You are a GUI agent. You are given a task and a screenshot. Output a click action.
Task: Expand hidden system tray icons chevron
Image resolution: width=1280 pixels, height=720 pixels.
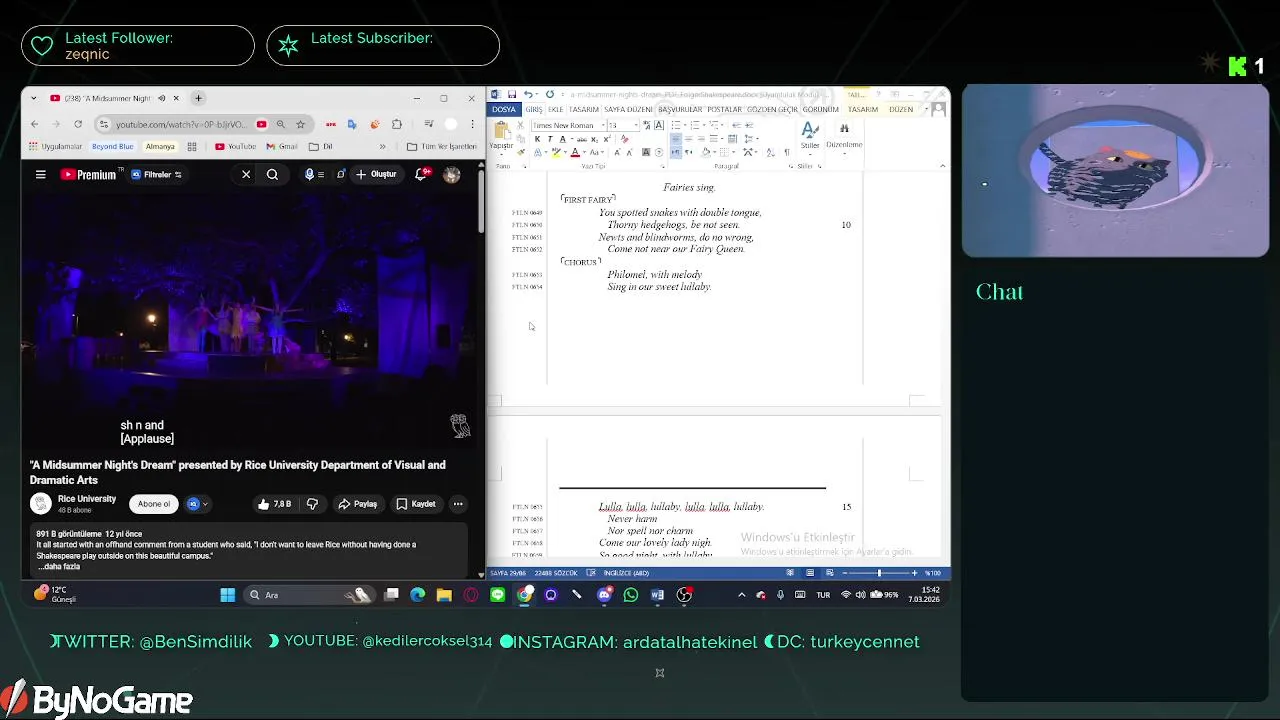[x=741, y=595]
